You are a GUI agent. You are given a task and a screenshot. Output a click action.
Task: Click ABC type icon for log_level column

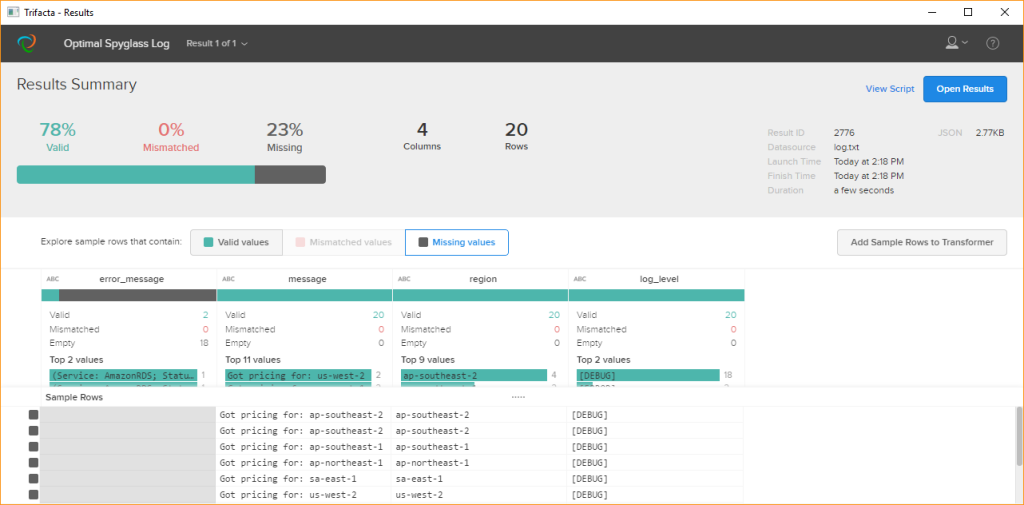point(580,279)
